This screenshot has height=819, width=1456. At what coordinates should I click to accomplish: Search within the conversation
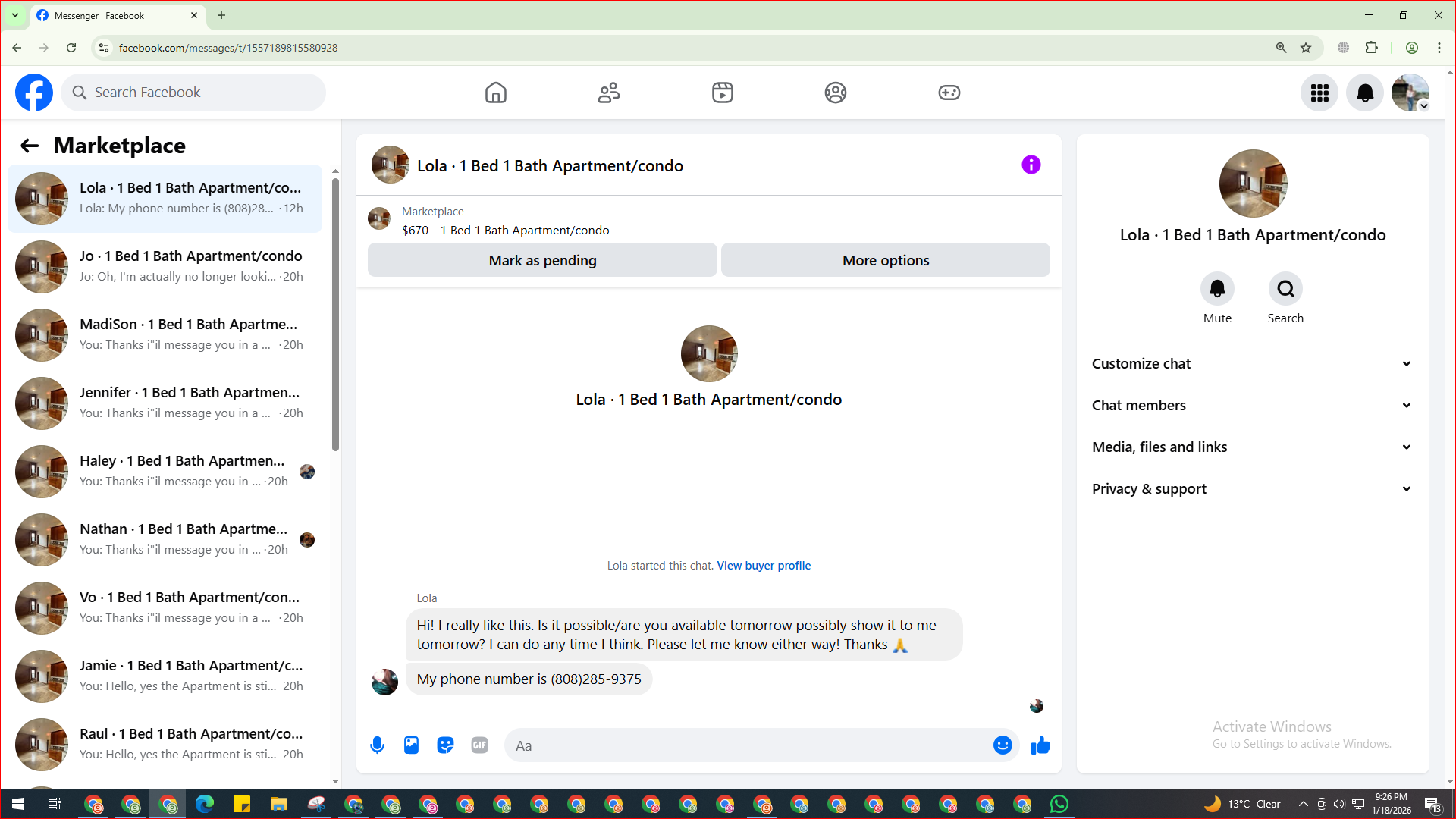coord(1285,289)
